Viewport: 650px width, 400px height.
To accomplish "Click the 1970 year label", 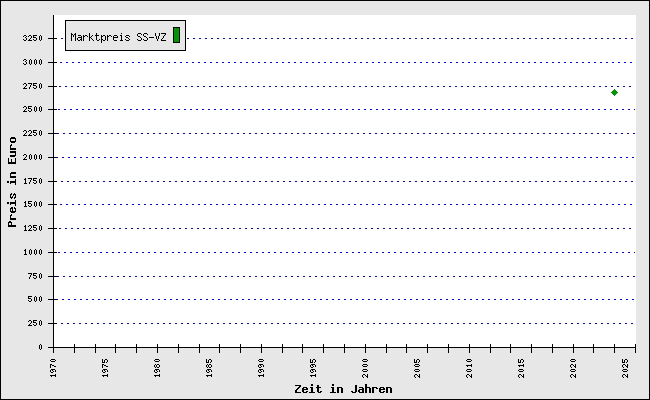I will (54, 366).
